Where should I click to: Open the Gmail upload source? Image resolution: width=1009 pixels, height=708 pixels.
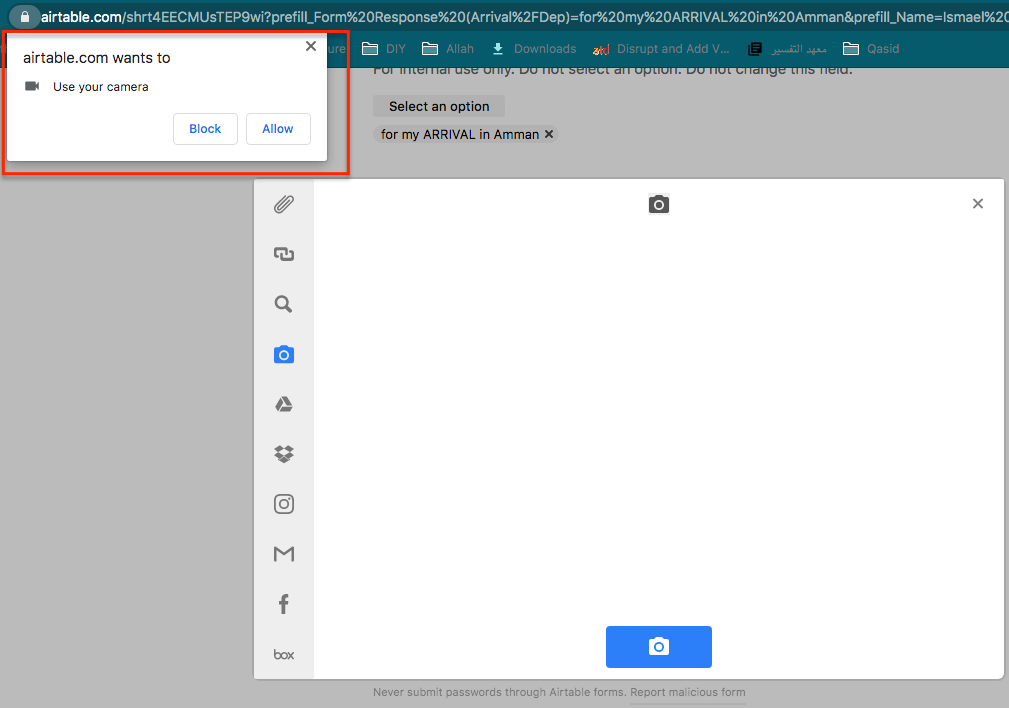[x=284, y=554]
